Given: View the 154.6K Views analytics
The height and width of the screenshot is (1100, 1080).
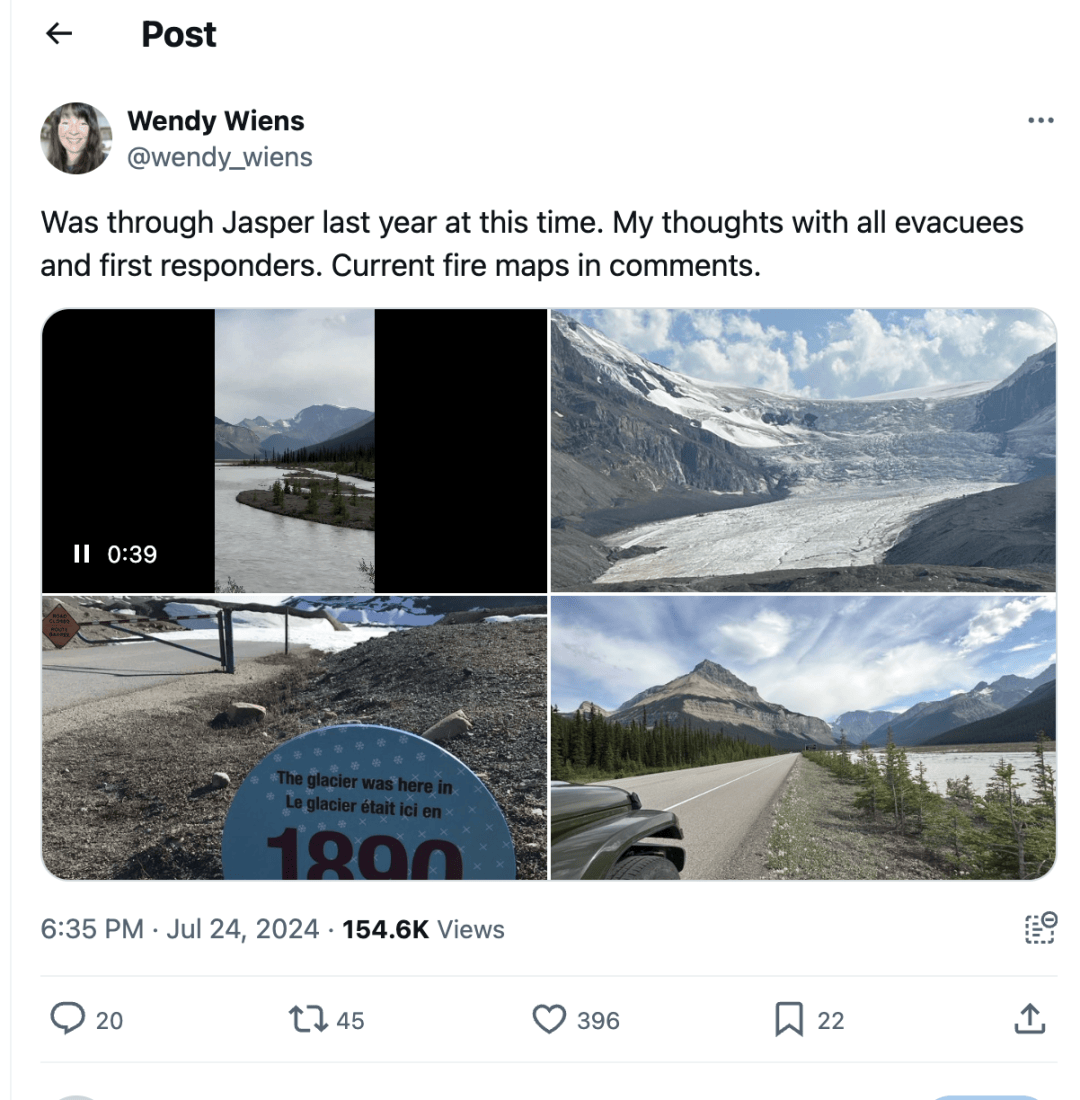Looking at the screenshot, I should (423, 929).
